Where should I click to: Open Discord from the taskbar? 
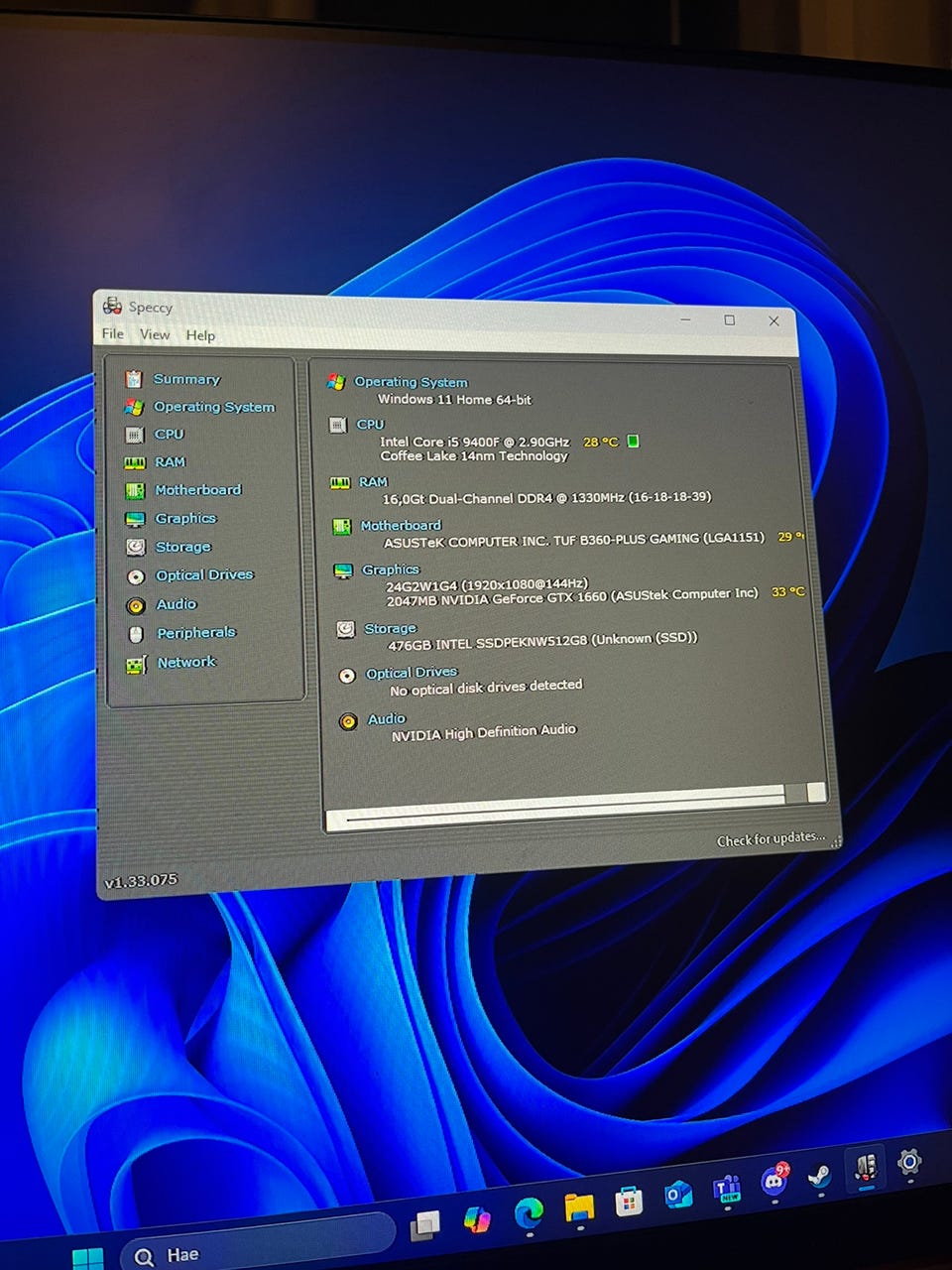774,1179
